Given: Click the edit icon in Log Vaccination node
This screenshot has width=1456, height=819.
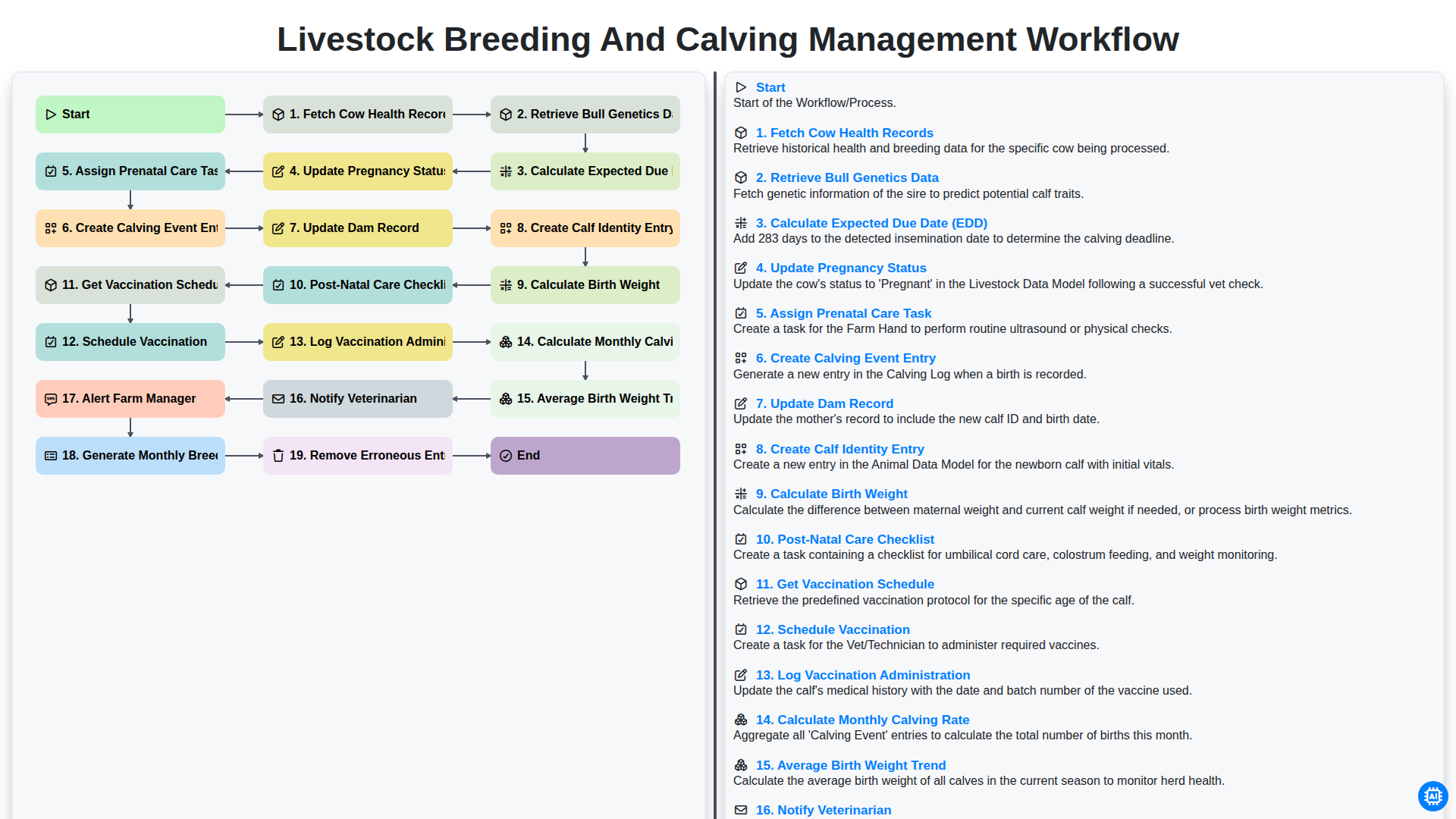Looking at the screenshot, I should coord(278,342).
